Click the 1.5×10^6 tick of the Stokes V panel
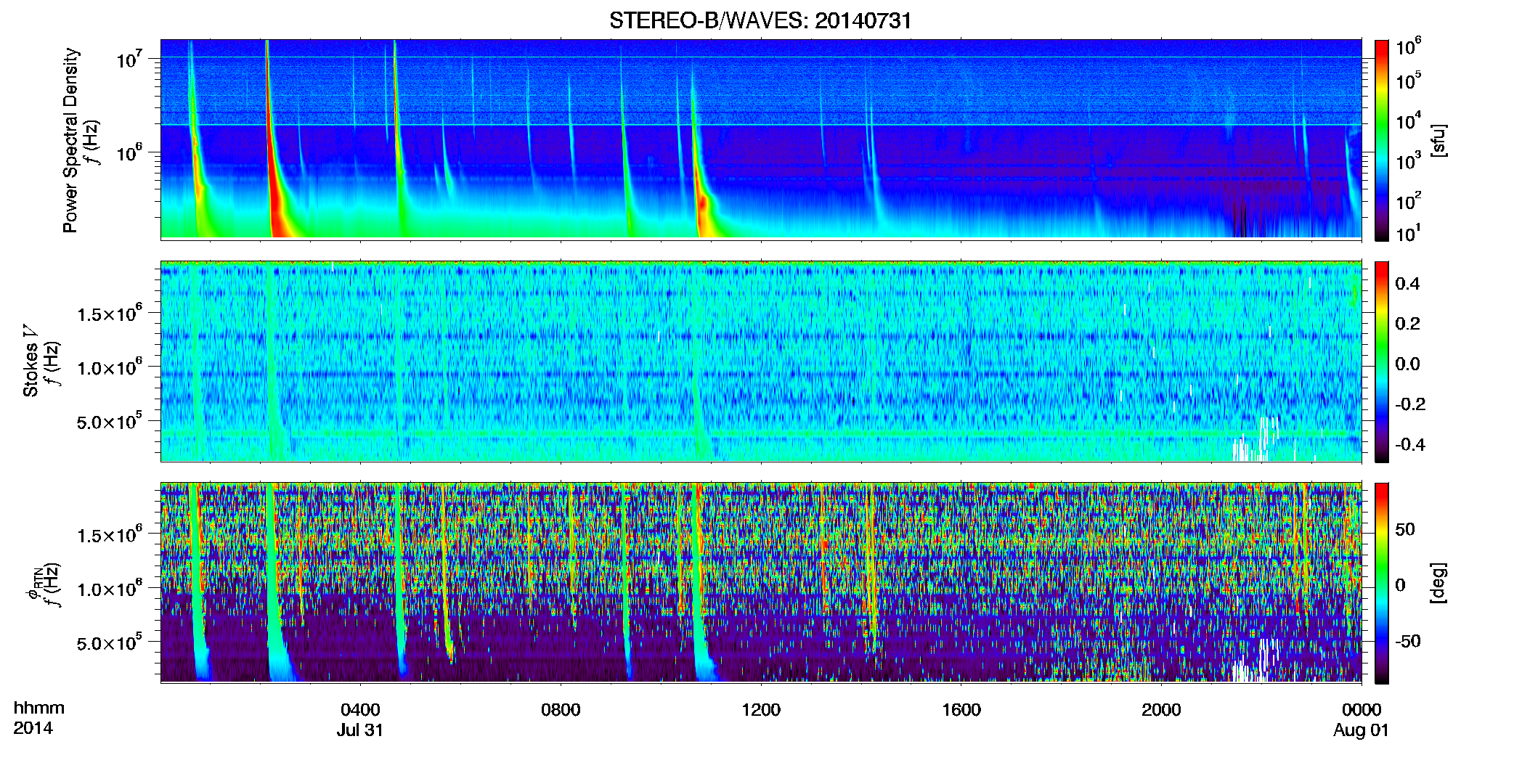 pyautogui.click(x=110, y=314)
